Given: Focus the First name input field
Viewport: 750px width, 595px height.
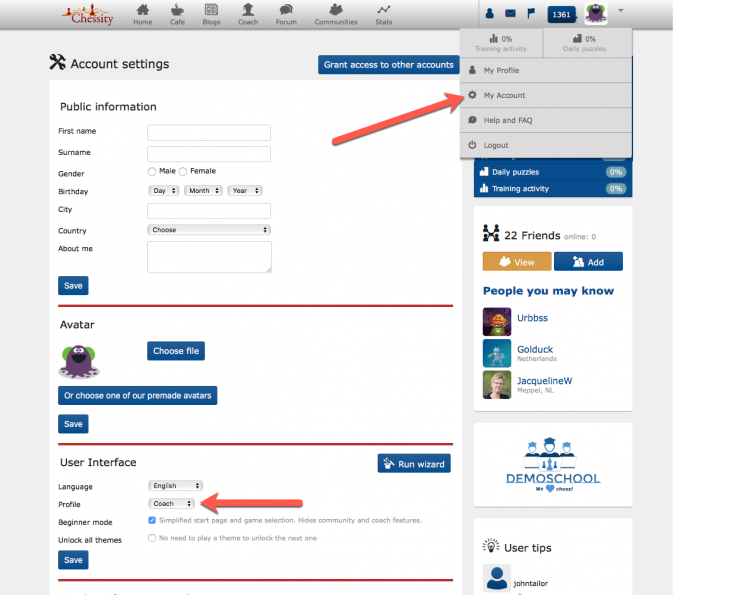Looking at the screenshot, I should click(209, 132).
